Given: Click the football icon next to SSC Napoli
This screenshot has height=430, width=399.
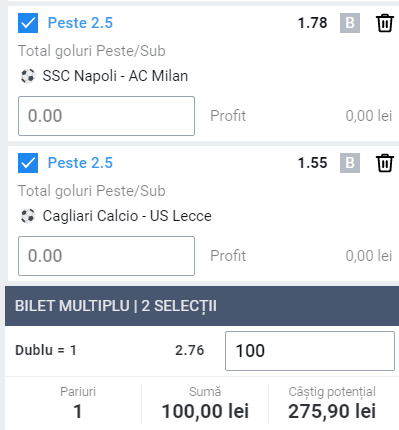Looking at the screenshot, I should point(28,76).
